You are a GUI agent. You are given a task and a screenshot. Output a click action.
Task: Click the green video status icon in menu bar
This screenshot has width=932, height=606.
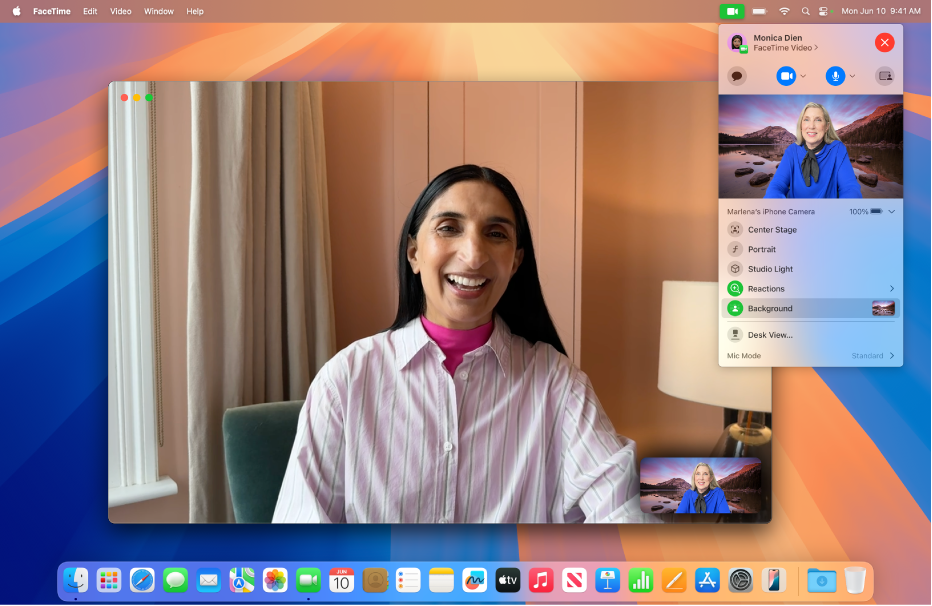click(732, 11)
